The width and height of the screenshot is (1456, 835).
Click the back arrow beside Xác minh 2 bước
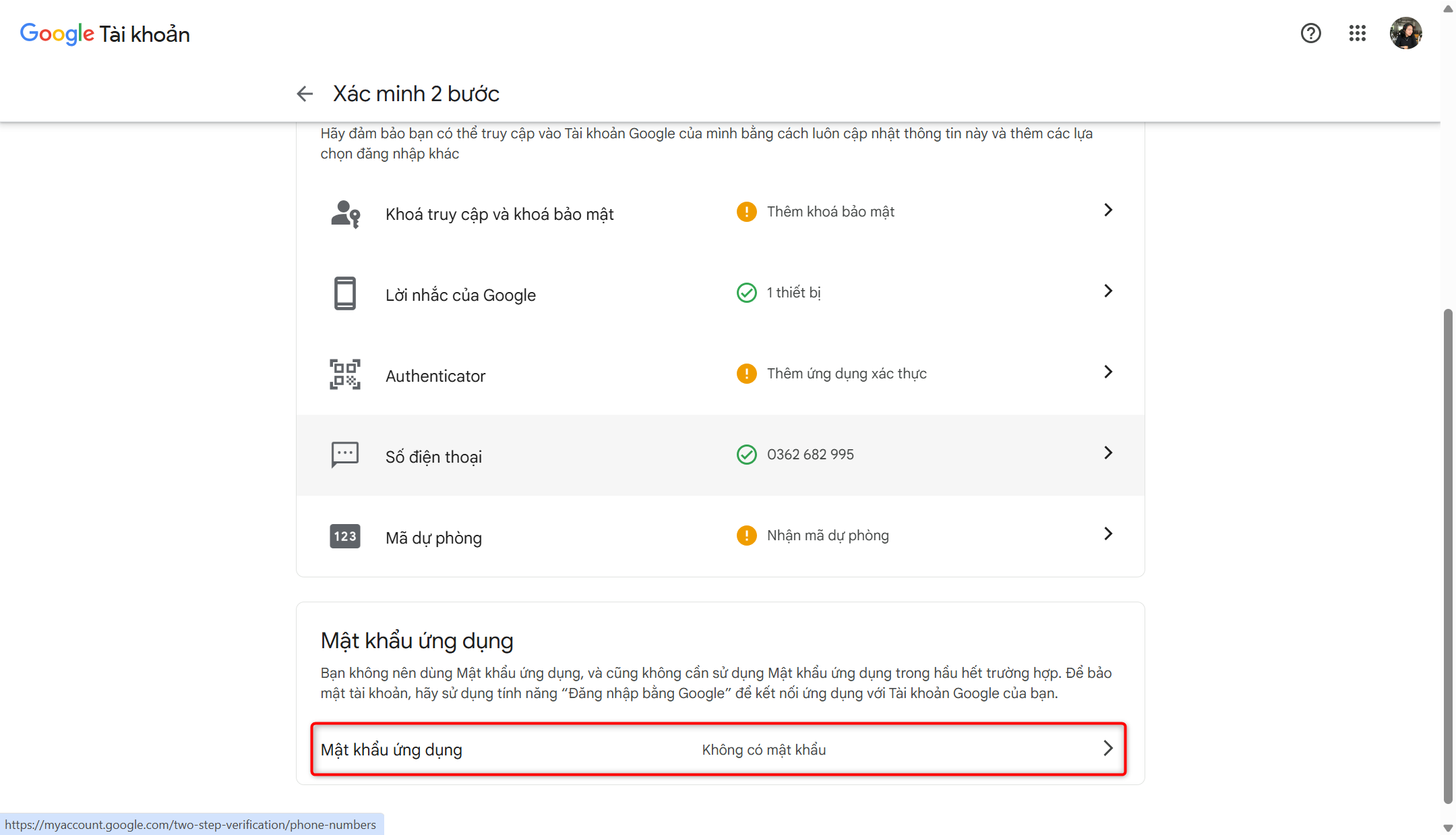305,94
